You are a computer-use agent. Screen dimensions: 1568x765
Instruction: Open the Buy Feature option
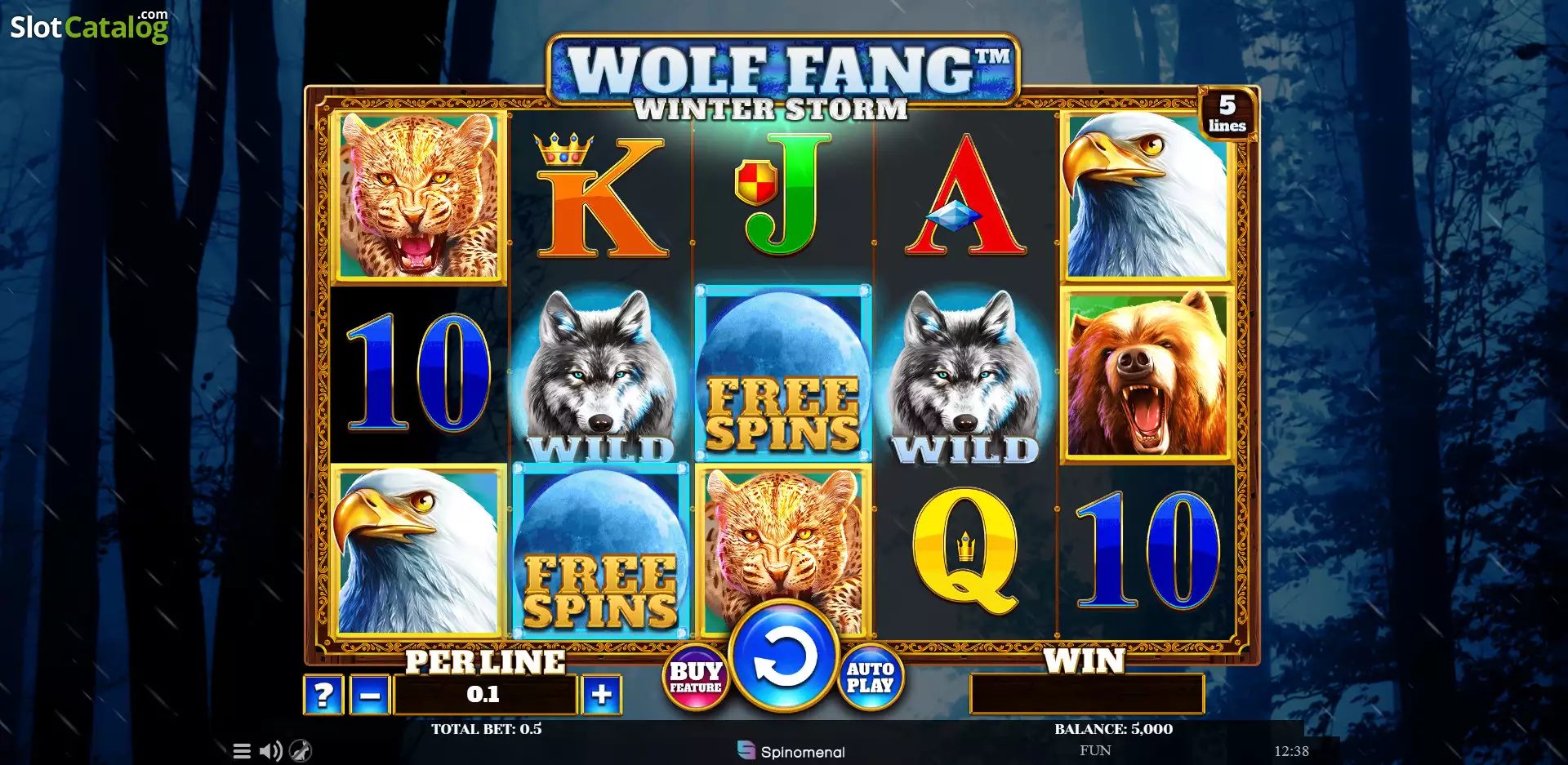click(x=696, y=678)
